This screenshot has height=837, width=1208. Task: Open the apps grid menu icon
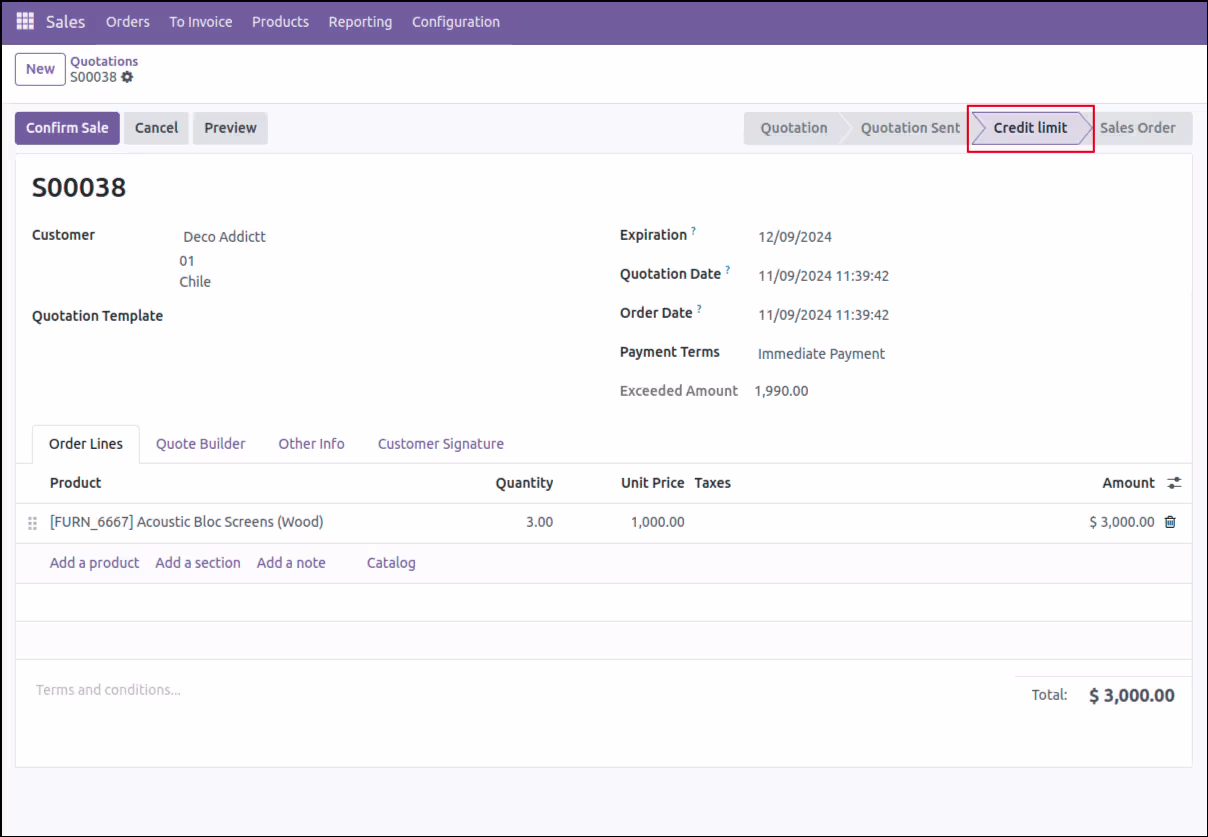(25, 21)
